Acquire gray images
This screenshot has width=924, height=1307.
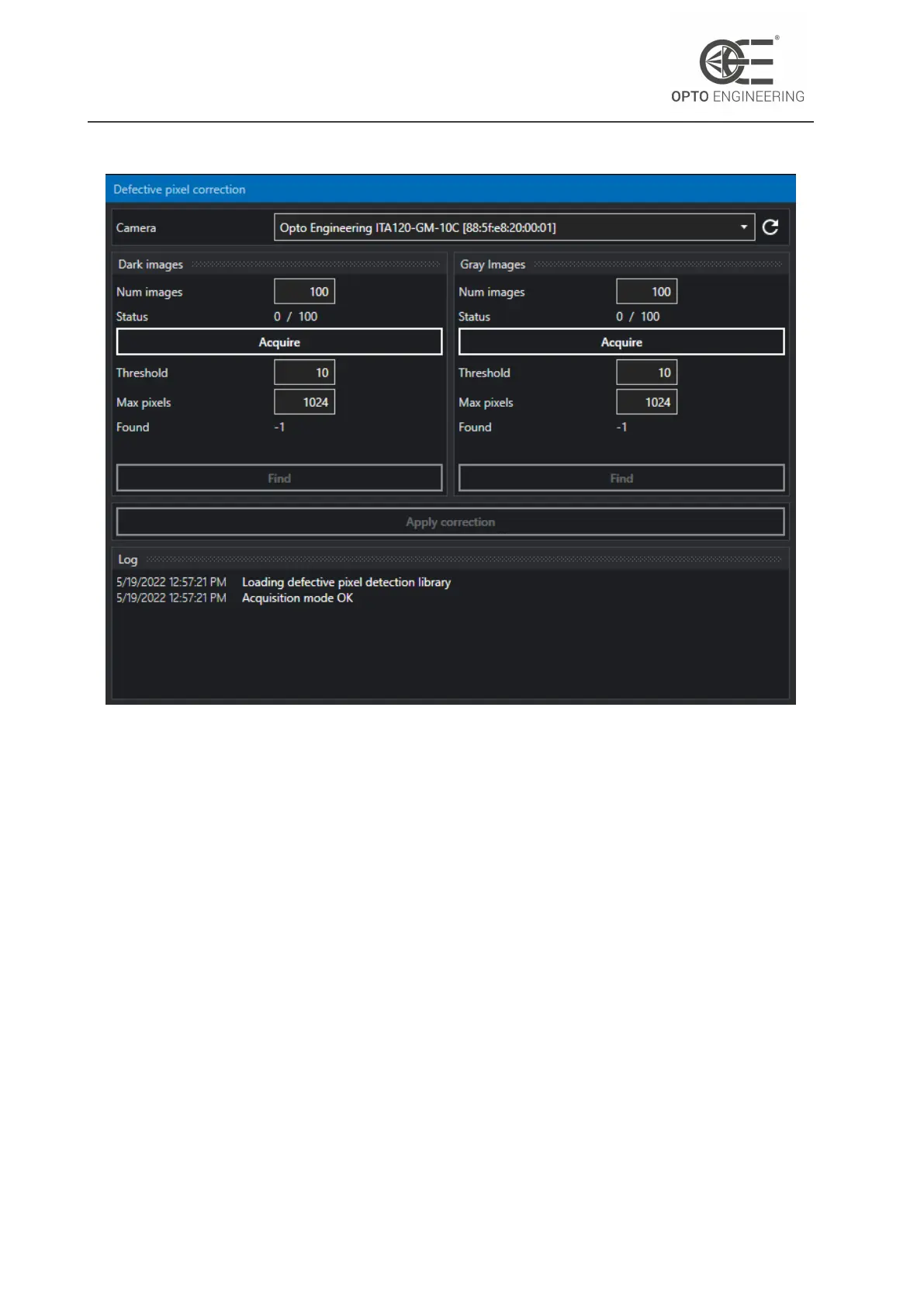point(621,342)
